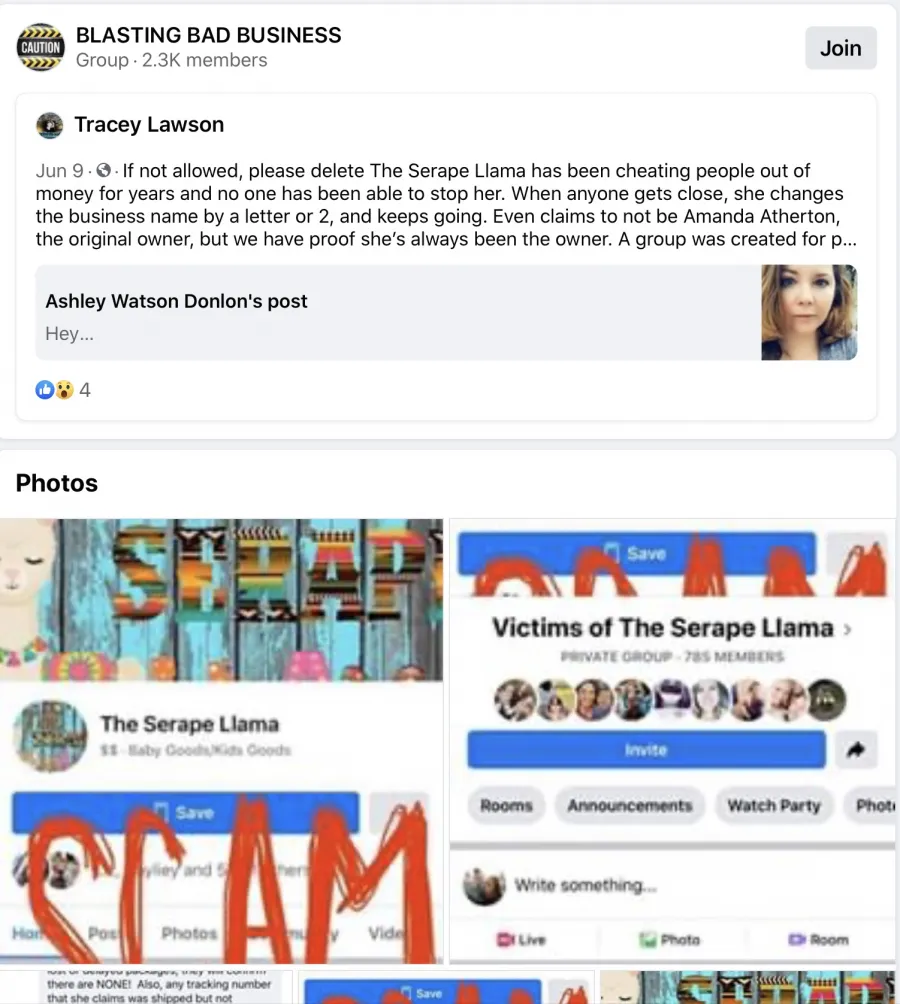Image resolution: width=900 pixels, height=1004 pixels.
Task: Open Tracey Lawson's profile name link
Action: click(x=149, y=124)
